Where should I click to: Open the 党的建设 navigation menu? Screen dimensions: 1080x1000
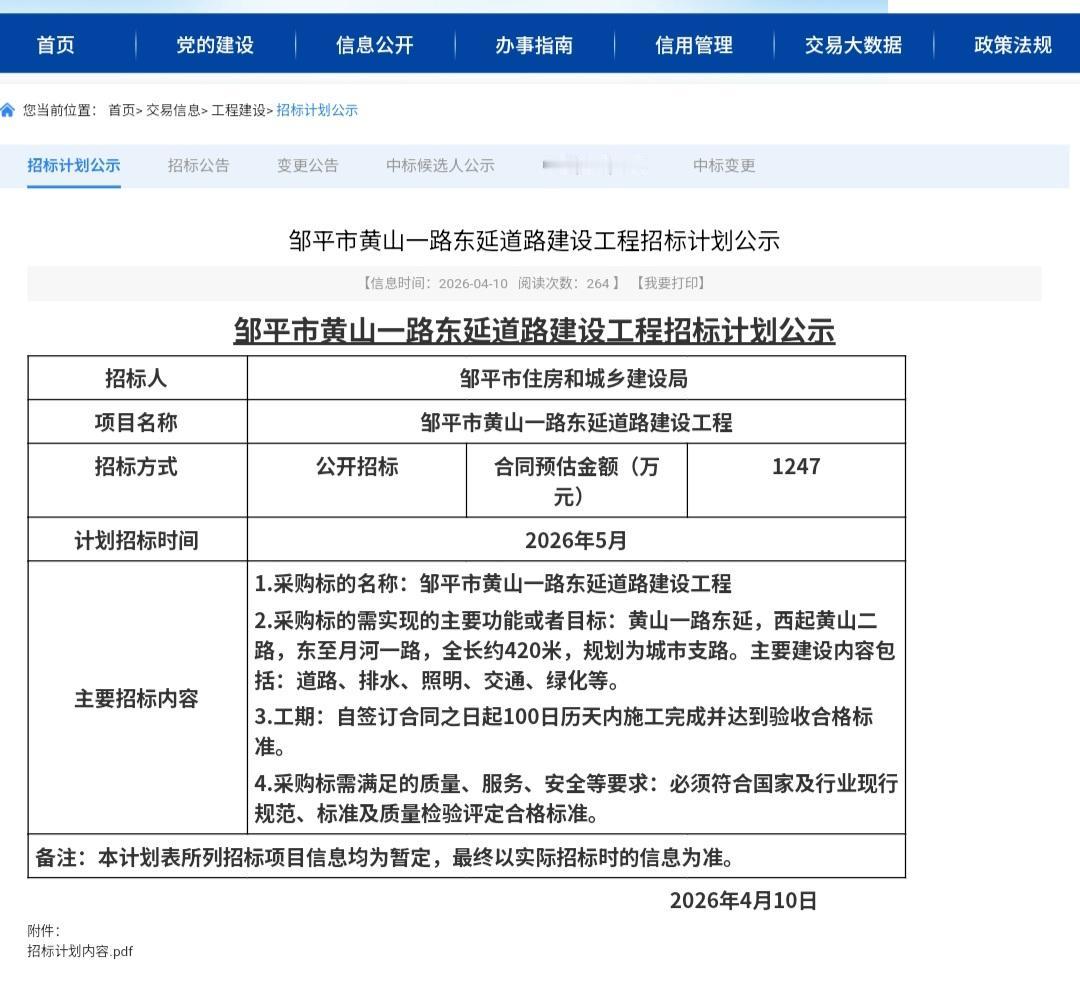(x=215, y=45)
